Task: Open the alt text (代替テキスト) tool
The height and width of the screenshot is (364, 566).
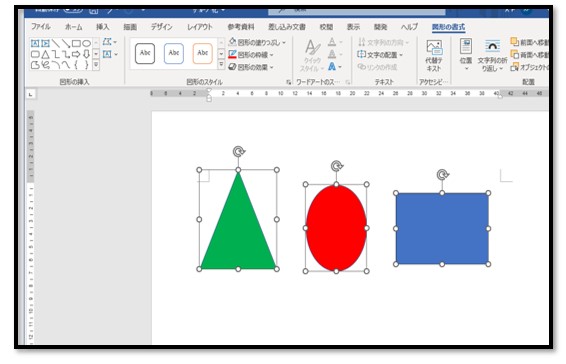Action: point(434,56)
